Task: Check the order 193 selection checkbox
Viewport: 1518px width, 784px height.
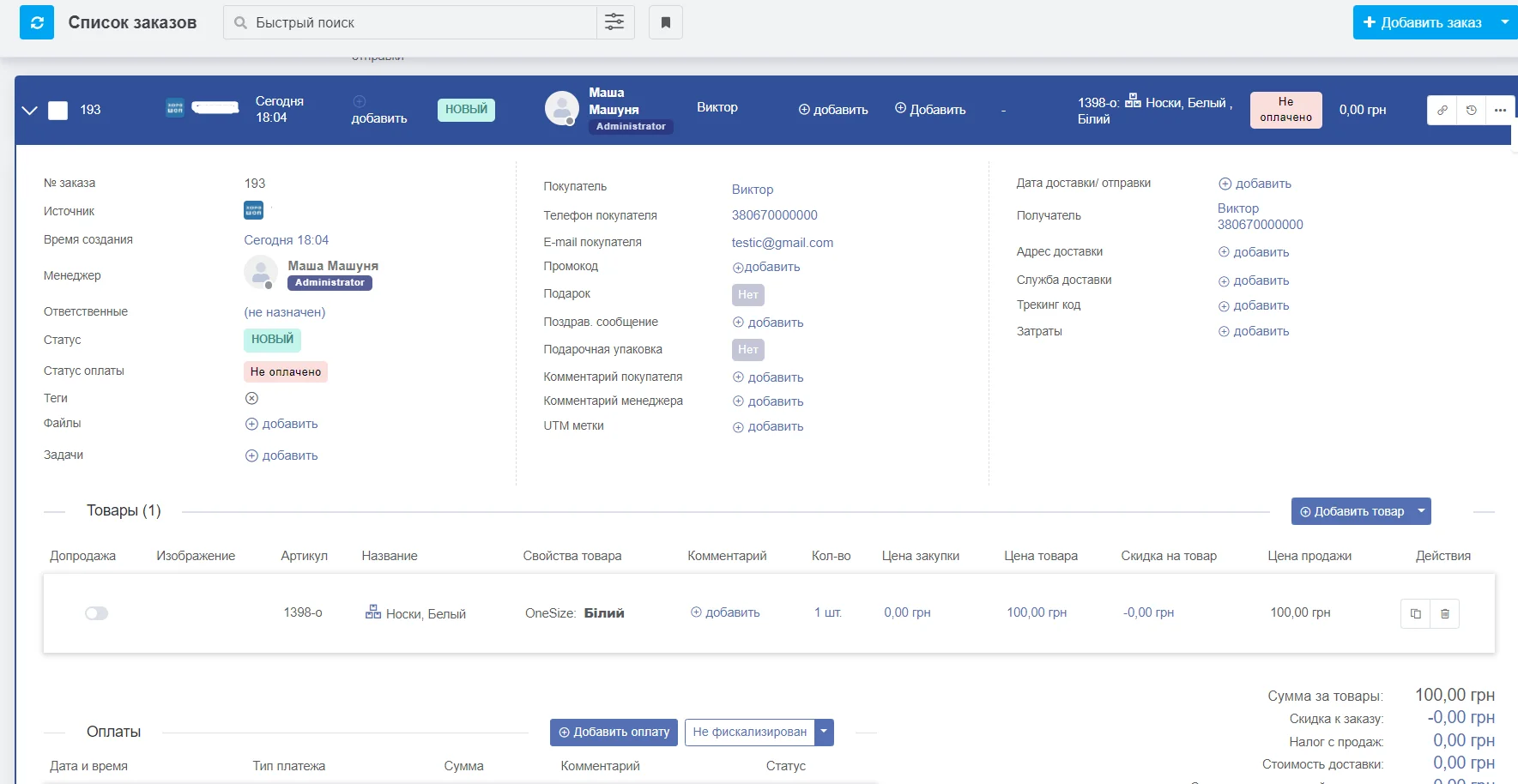Action: click(x=57, y=110)
